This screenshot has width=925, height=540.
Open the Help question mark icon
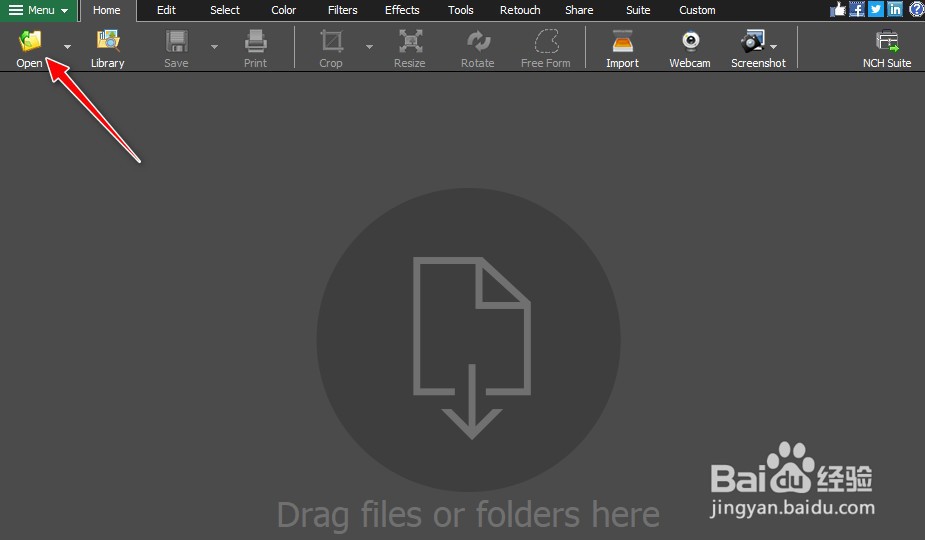(x=916, y=9)
